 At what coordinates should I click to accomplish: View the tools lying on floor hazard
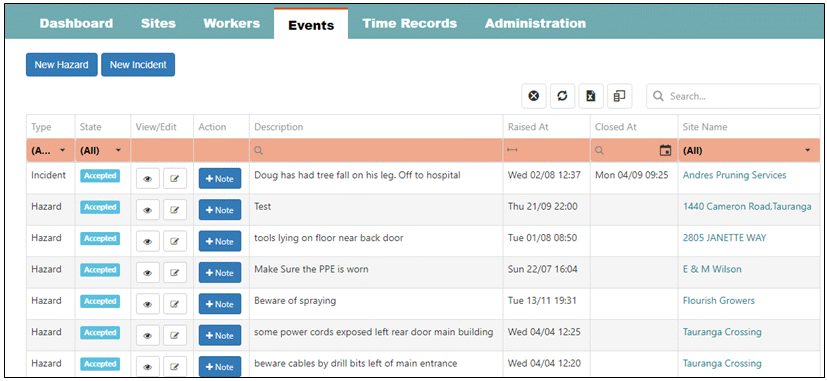pyautogui.click(x=148, y=242)
